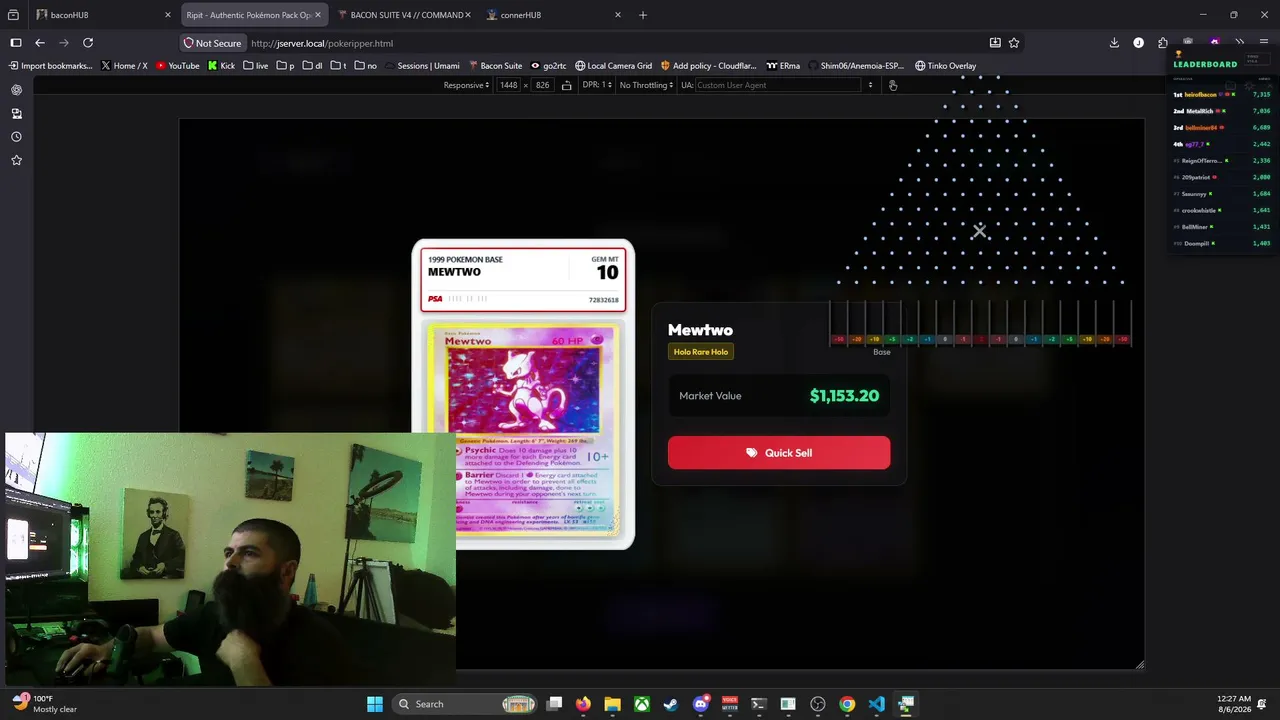Open Google Chrome from the taskbar
The image size is (1280, 720).
[847, 704]
